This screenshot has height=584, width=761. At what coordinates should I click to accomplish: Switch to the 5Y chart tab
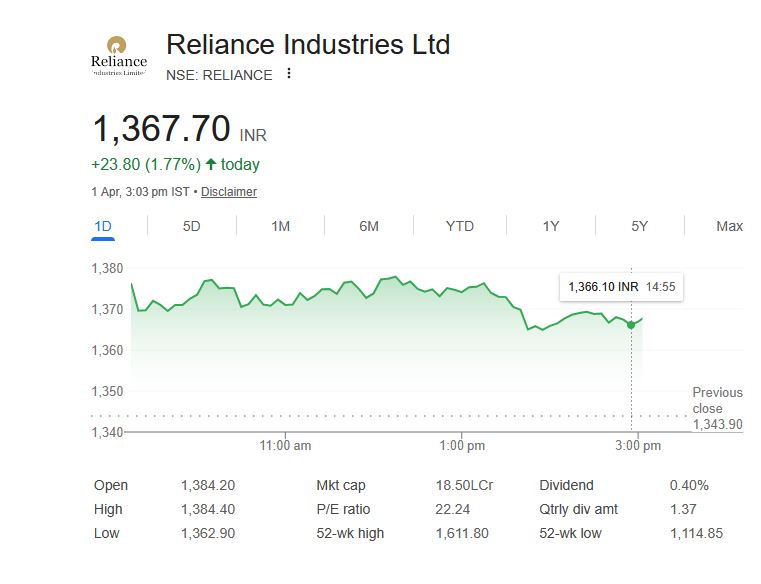pyautogui.click(x=639, y=226)
